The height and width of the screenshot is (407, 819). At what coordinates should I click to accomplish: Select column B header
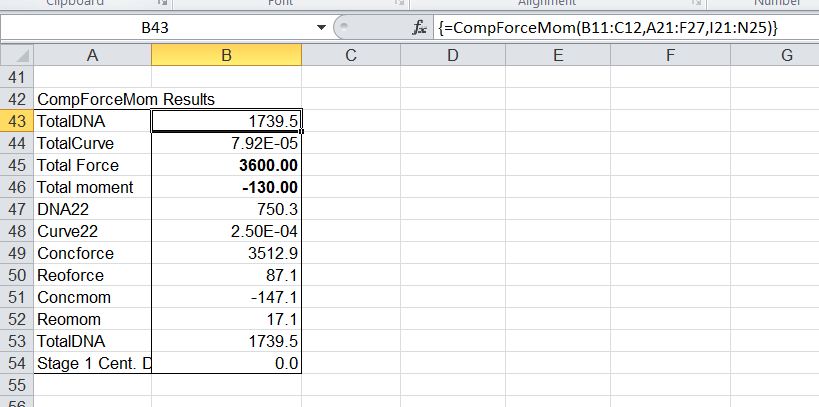pyautogui.click(x=226, y=56)
